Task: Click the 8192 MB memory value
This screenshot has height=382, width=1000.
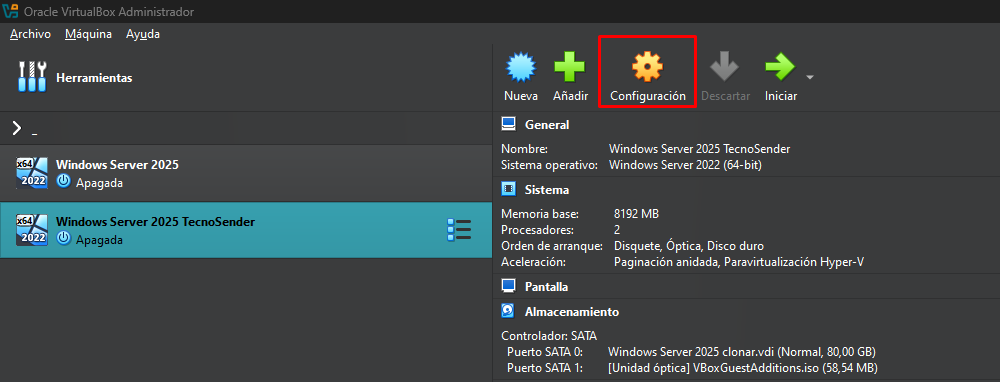Action: (636, 214)
